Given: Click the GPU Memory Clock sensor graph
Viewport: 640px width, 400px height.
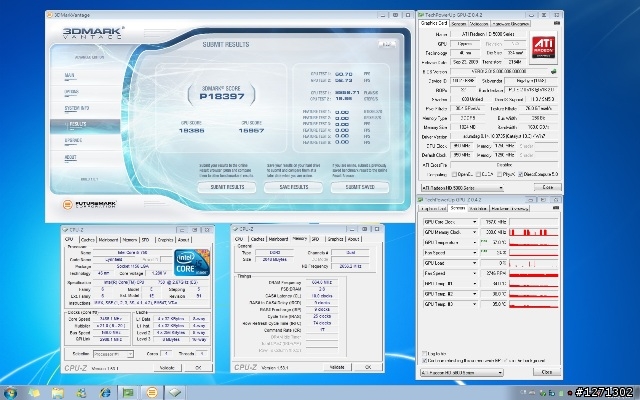Looking at the screenshot, I should [533, 232].
